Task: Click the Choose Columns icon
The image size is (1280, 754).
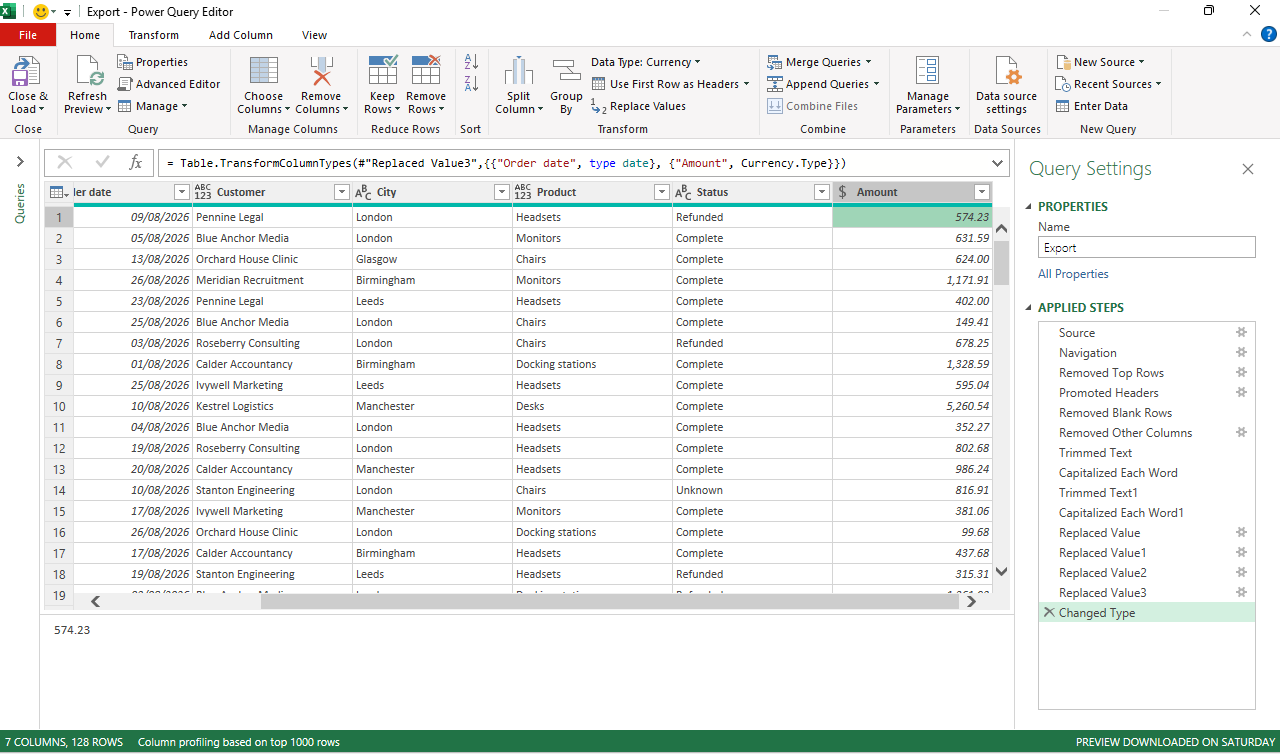Action: (x=264, y=72)
